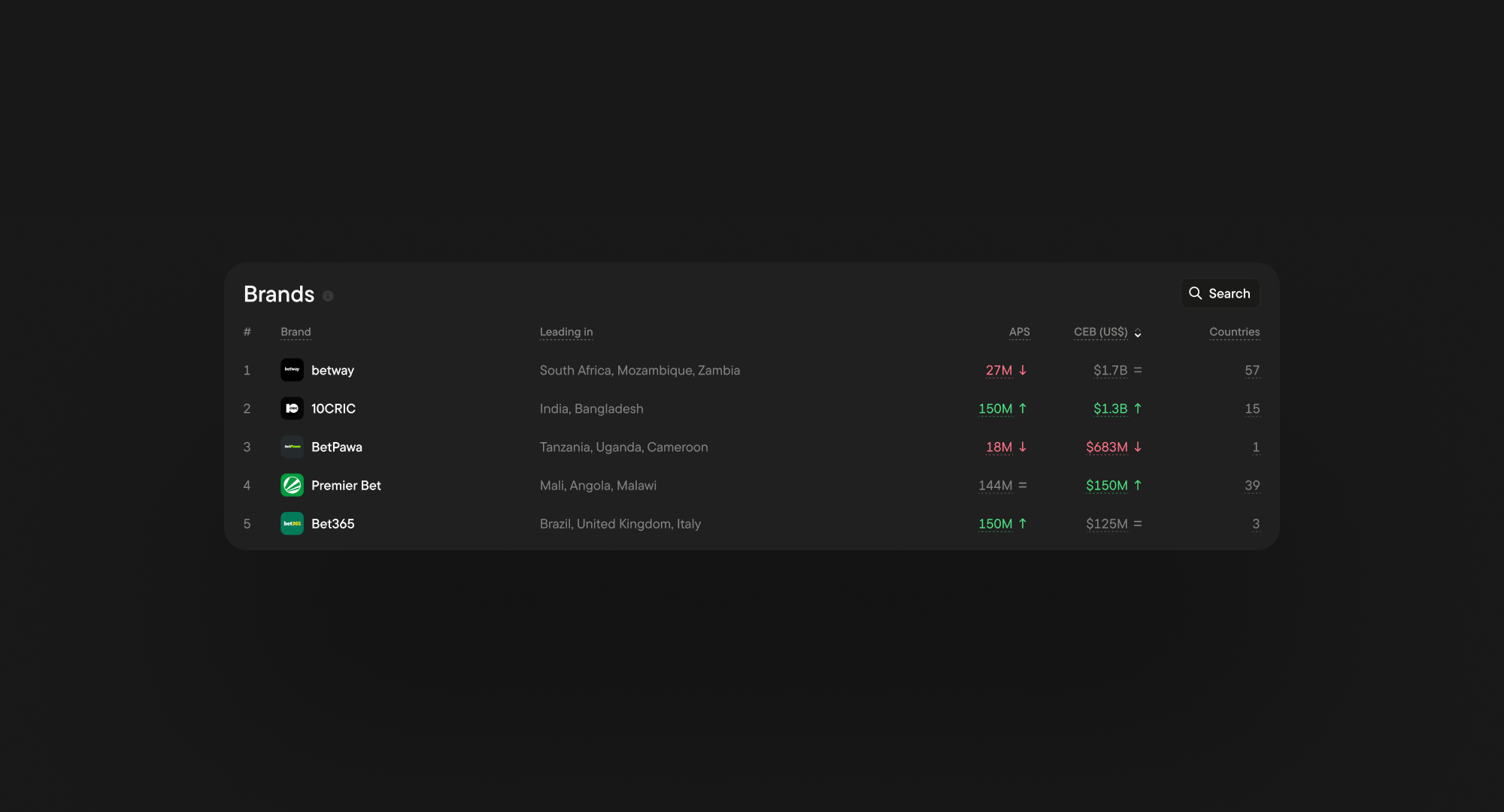This screenshot has width=1504, height=812.
Task: Click the 150M APS value for 10CRIC
Action: (x=995, y=408)
